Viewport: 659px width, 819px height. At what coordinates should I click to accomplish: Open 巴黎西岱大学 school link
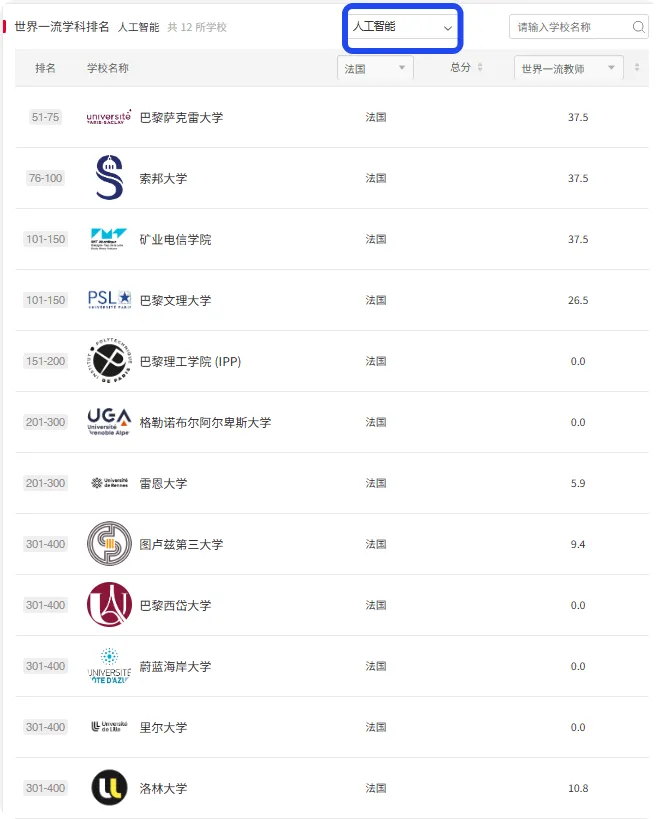175,606
